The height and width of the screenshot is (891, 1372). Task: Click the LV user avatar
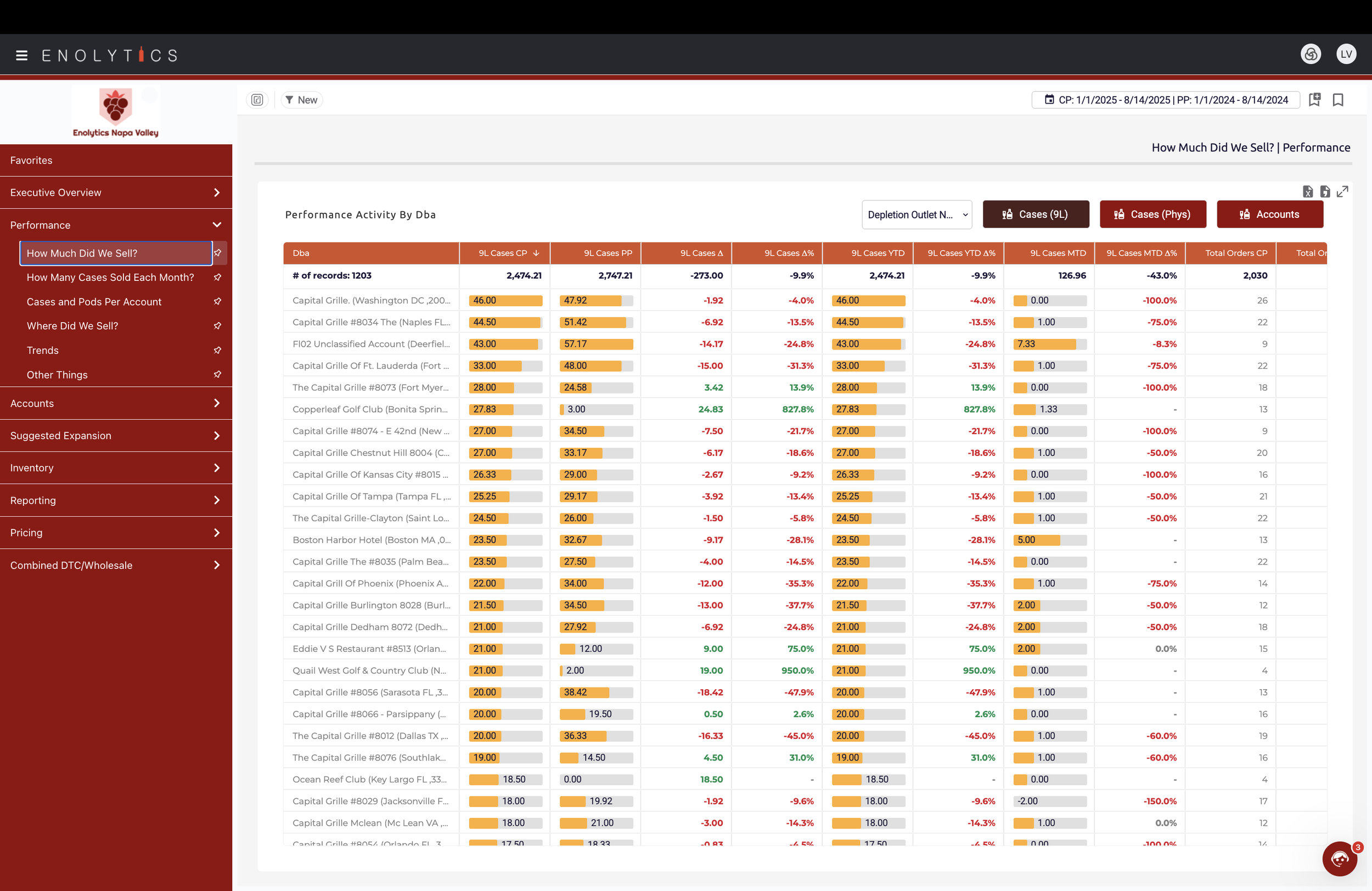1346,54
